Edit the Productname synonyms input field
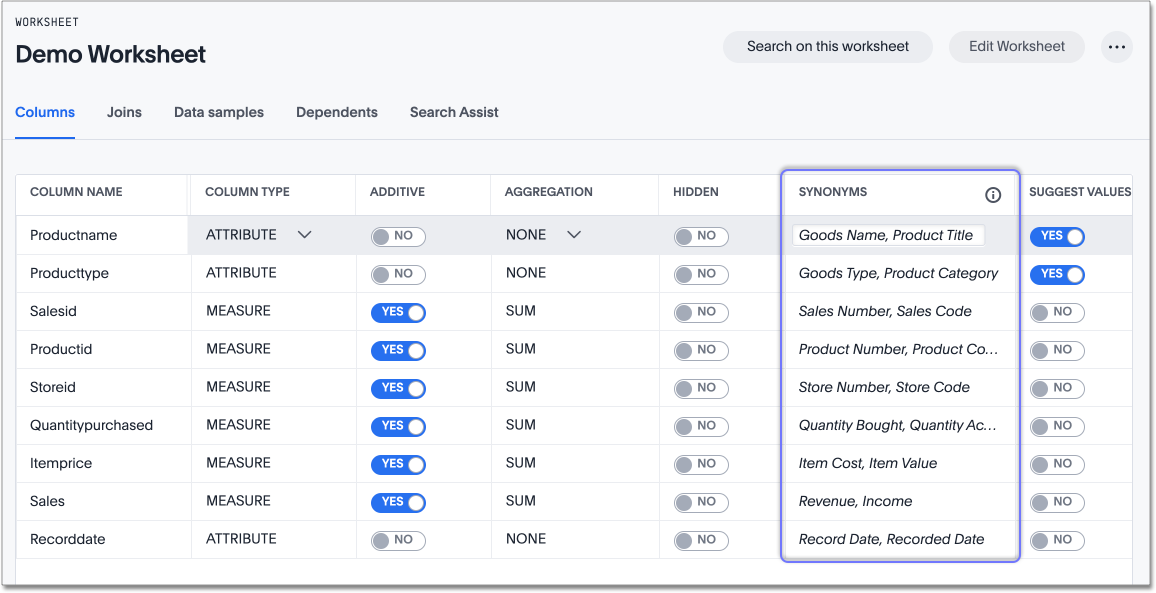 coord(888,235)
